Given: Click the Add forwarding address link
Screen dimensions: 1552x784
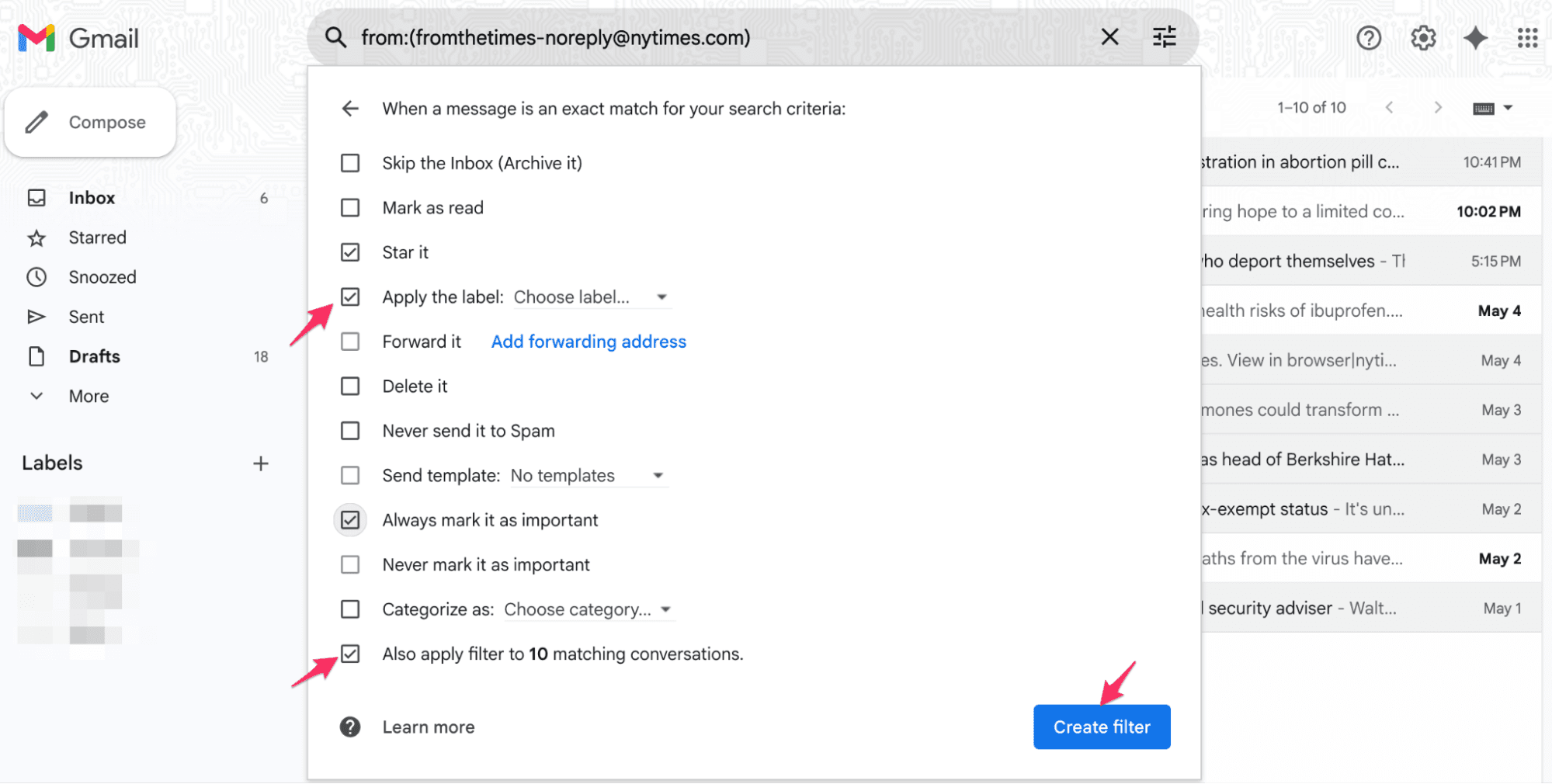Looking at the screenshot, I should [588, 342].
